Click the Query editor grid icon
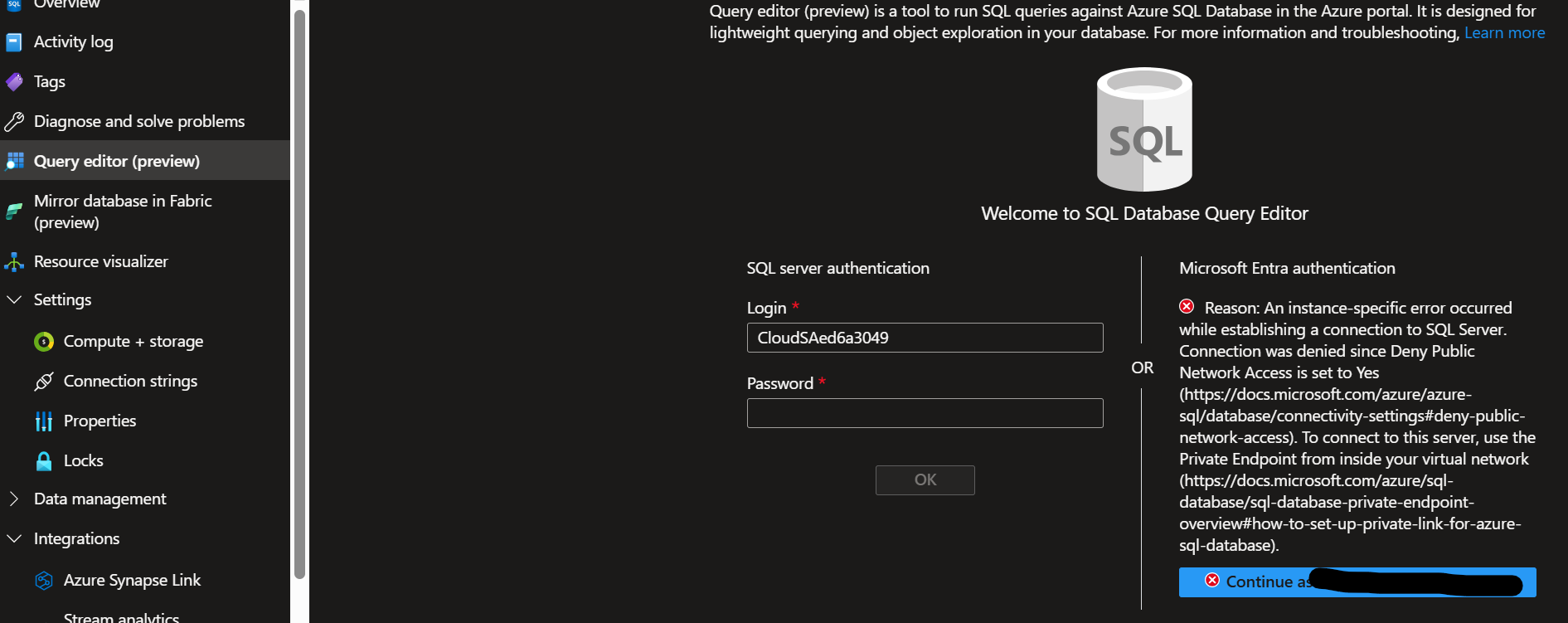 (14, 161)
